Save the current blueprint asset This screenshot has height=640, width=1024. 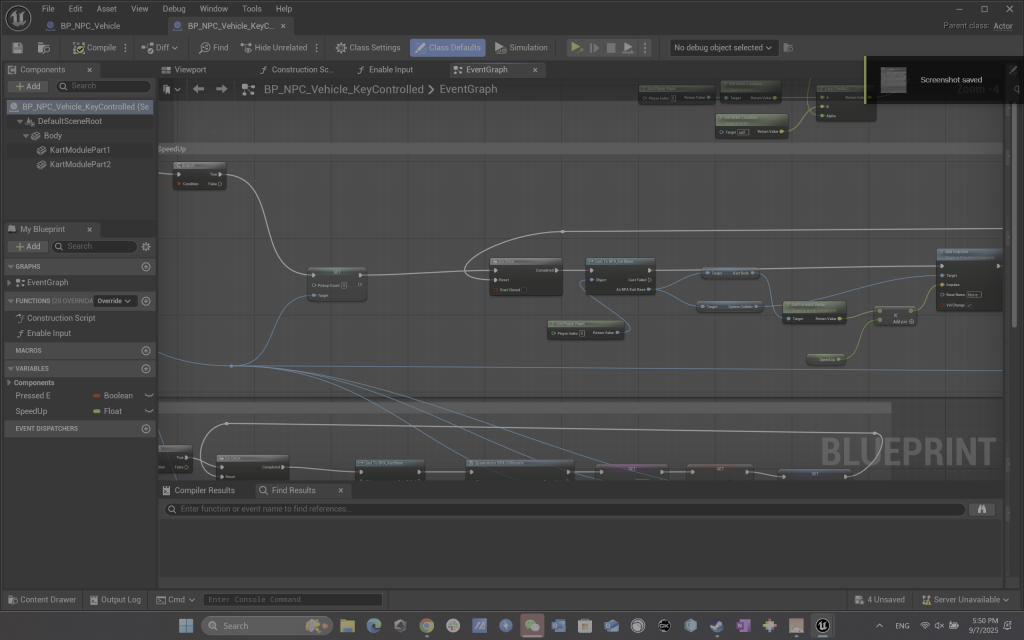tap(18, 47)
